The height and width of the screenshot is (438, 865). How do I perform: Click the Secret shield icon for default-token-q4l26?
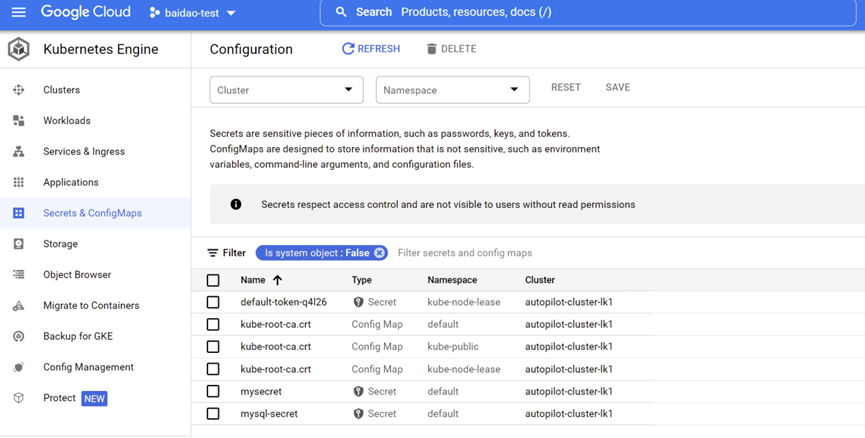click(359, 302)
